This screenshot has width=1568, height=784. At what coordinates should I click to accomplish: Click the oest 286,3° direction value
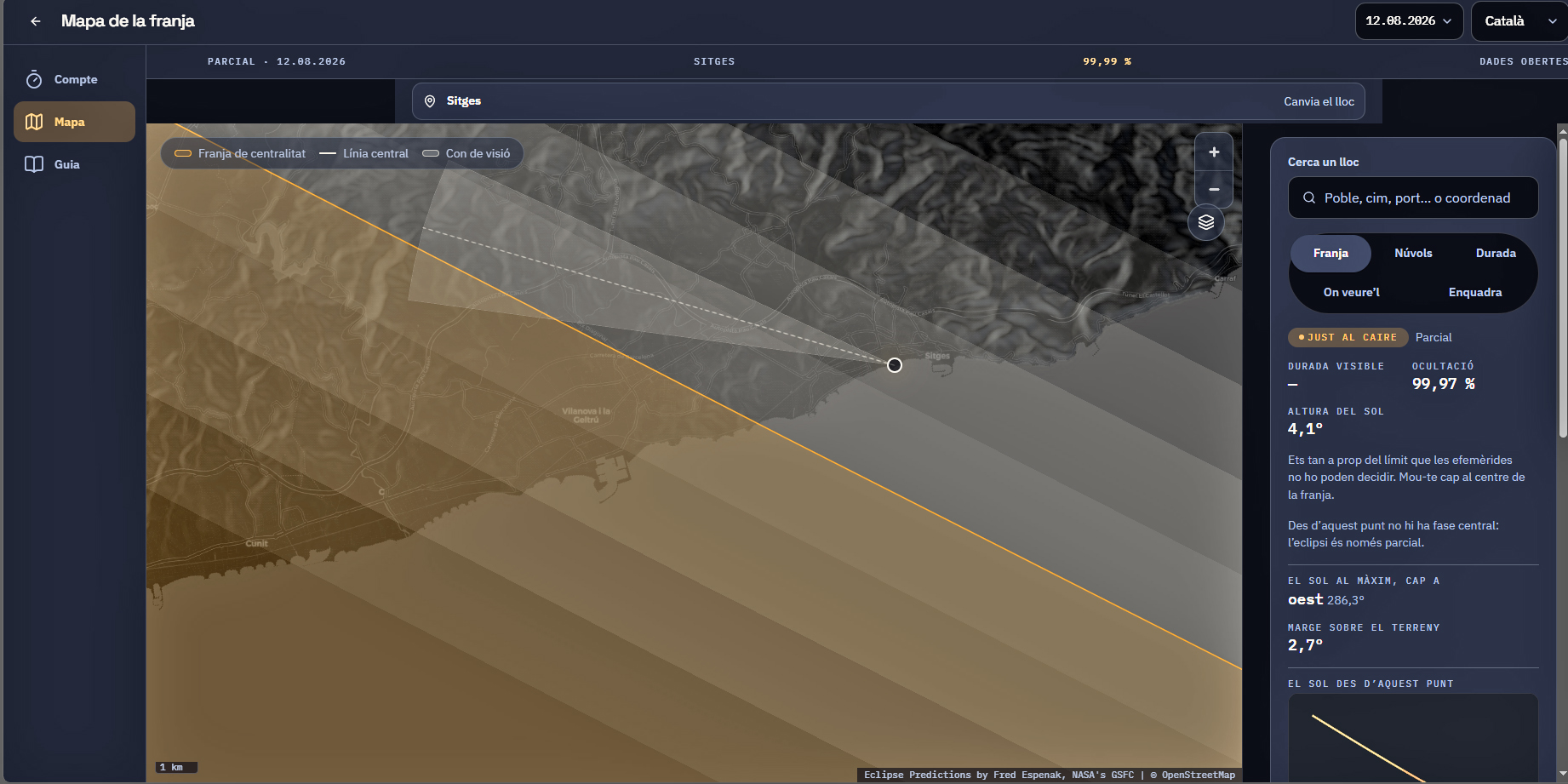tap(1326, 599)
